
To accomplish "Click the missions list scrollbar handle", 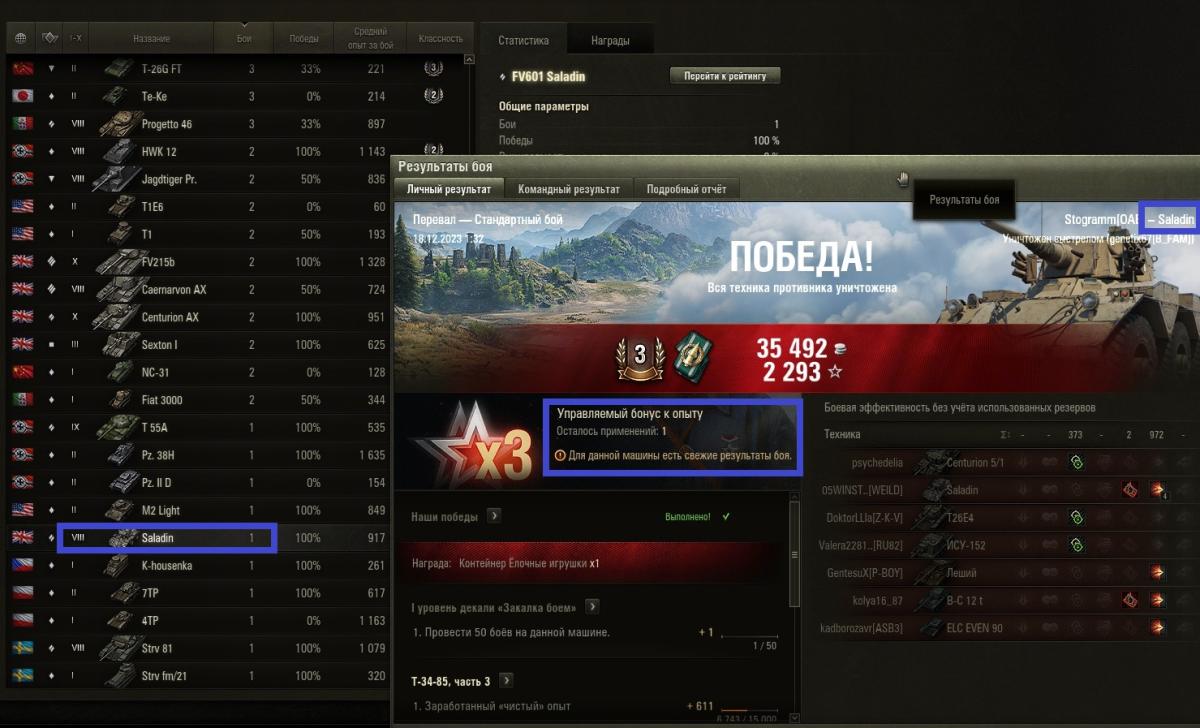I will click(x=795, y=553).
